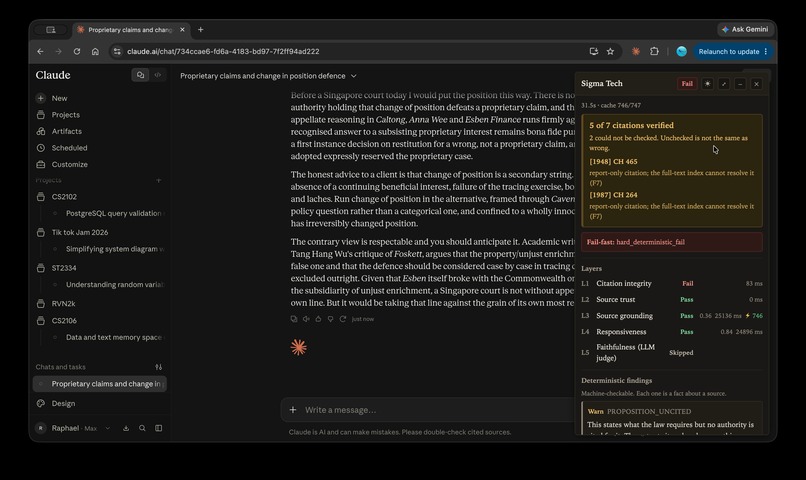Click the Relaunch to update button
Image resolution: width=806 pixels, height=480 pixels.
click(732, 51)
